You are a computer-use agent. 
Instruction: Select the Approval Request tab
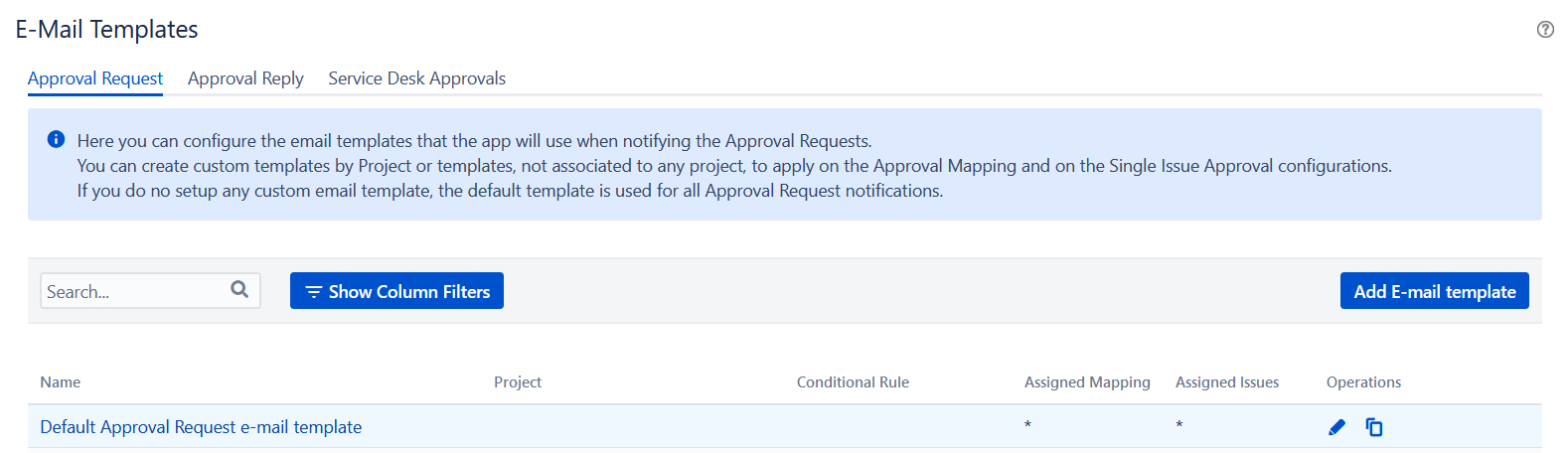click(95, 78)
